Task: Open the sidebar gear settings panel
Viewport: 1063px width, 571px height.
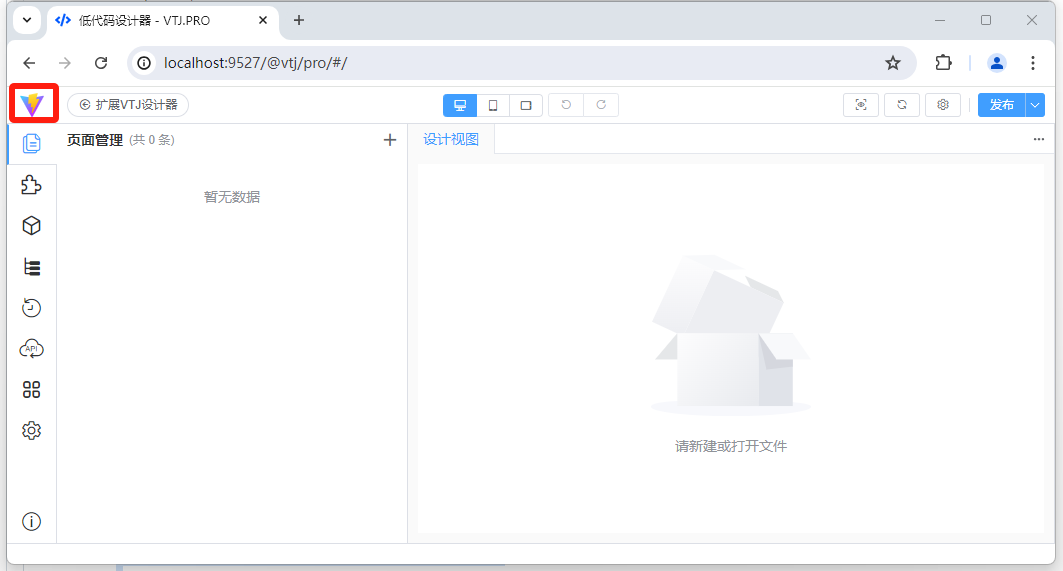Action: point(32,431)
